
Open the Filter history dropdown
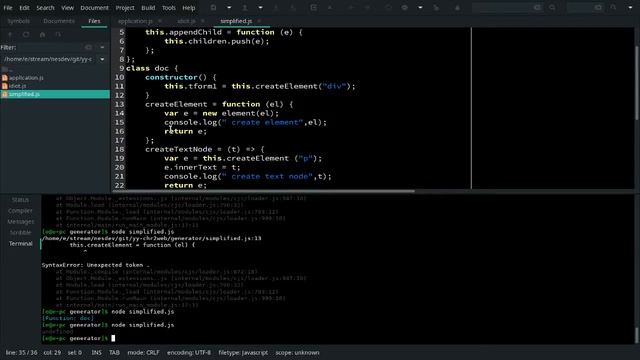[x=102, y=47]
